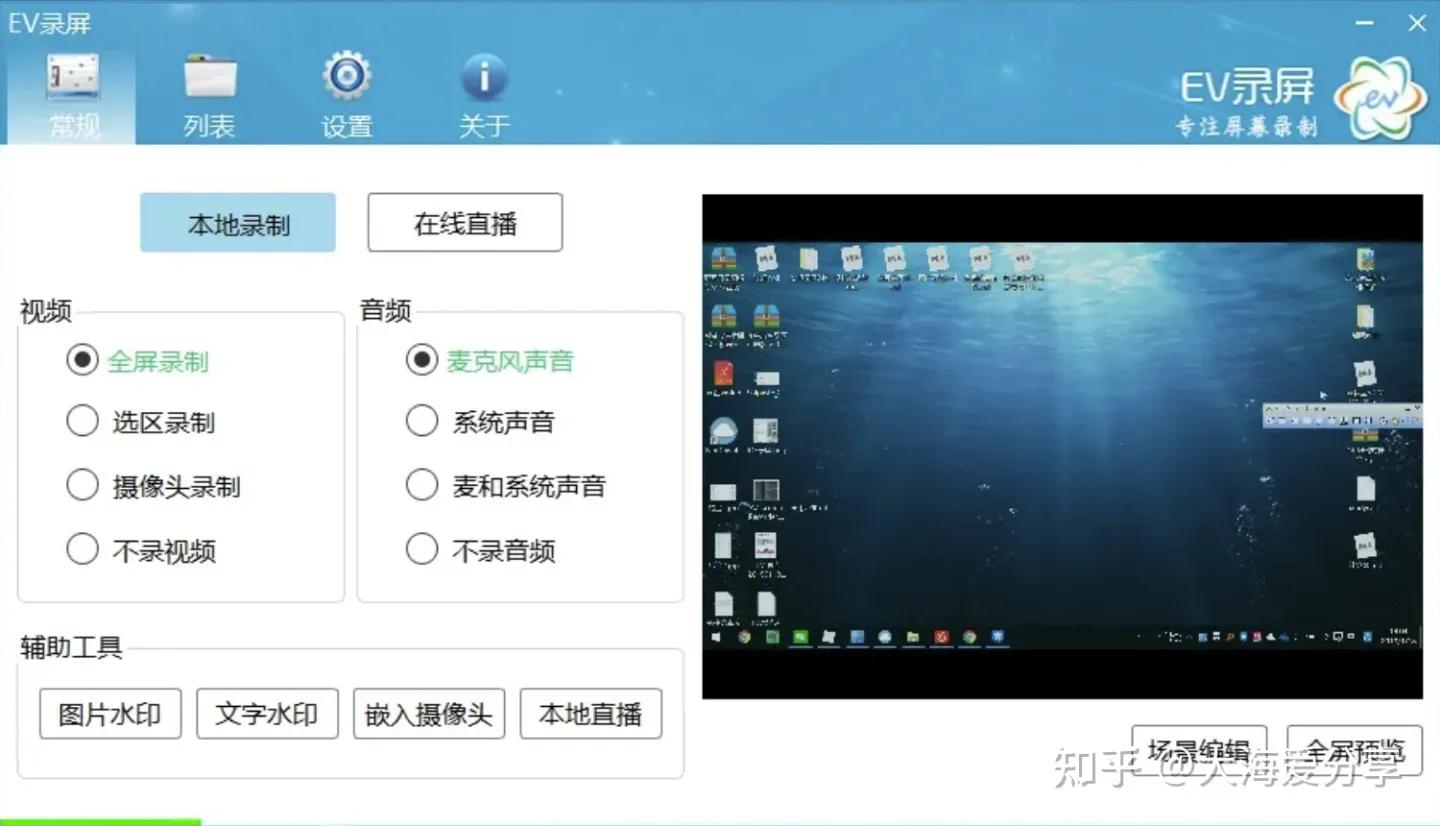Switch to 在线直播 mode

(x=464, y=222)
